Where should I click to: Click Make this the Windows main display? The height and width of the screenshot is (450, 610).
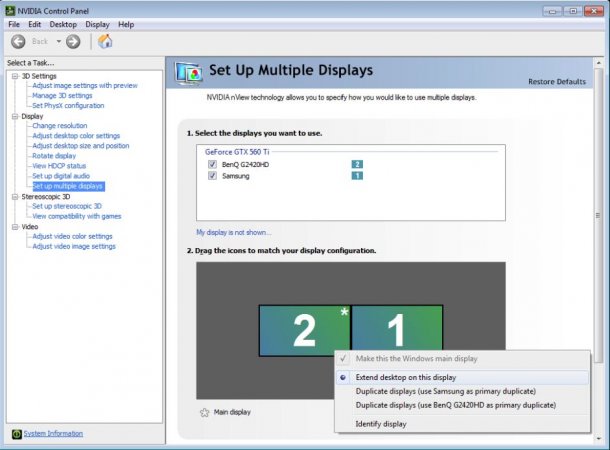click(462, 359)
